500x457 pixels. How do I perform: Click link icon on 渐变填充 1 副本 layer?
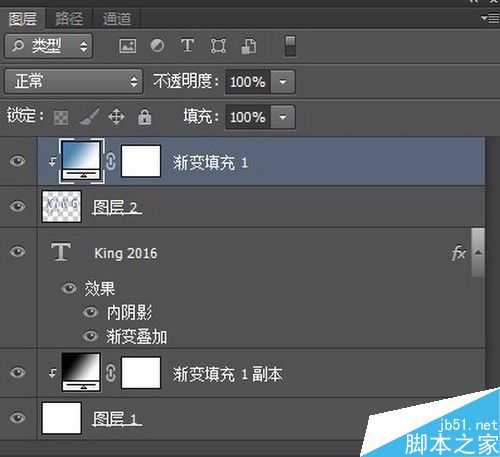coord(111,373)
